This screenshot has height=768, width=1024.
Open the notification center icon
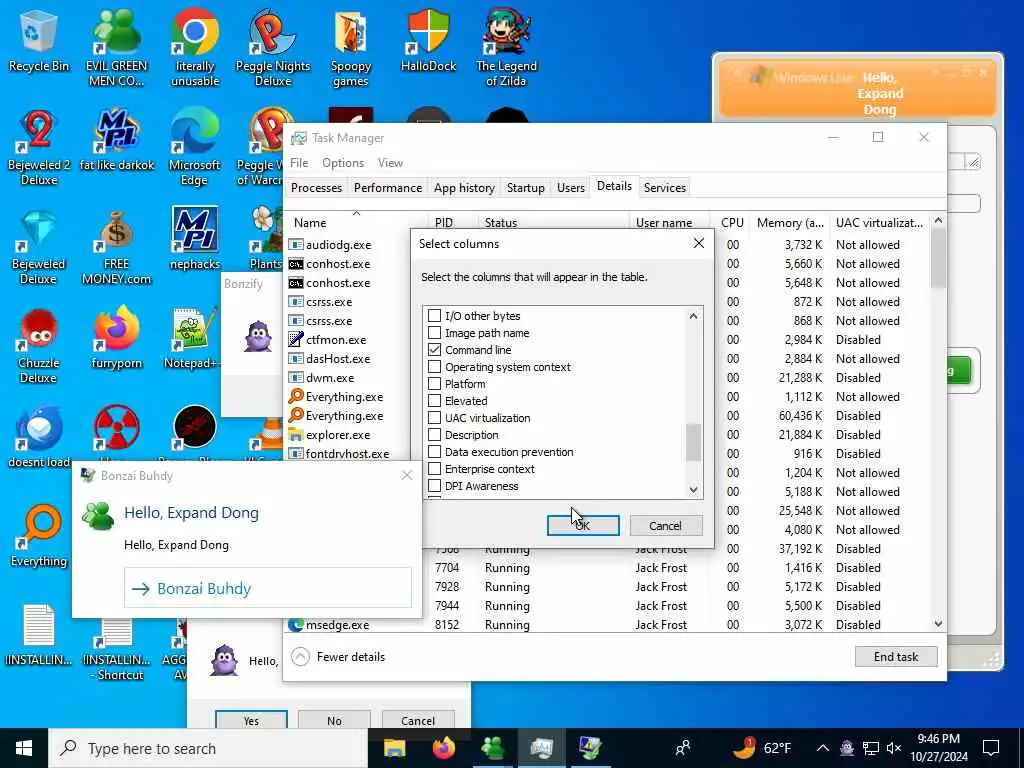click(x=991, y=748)
